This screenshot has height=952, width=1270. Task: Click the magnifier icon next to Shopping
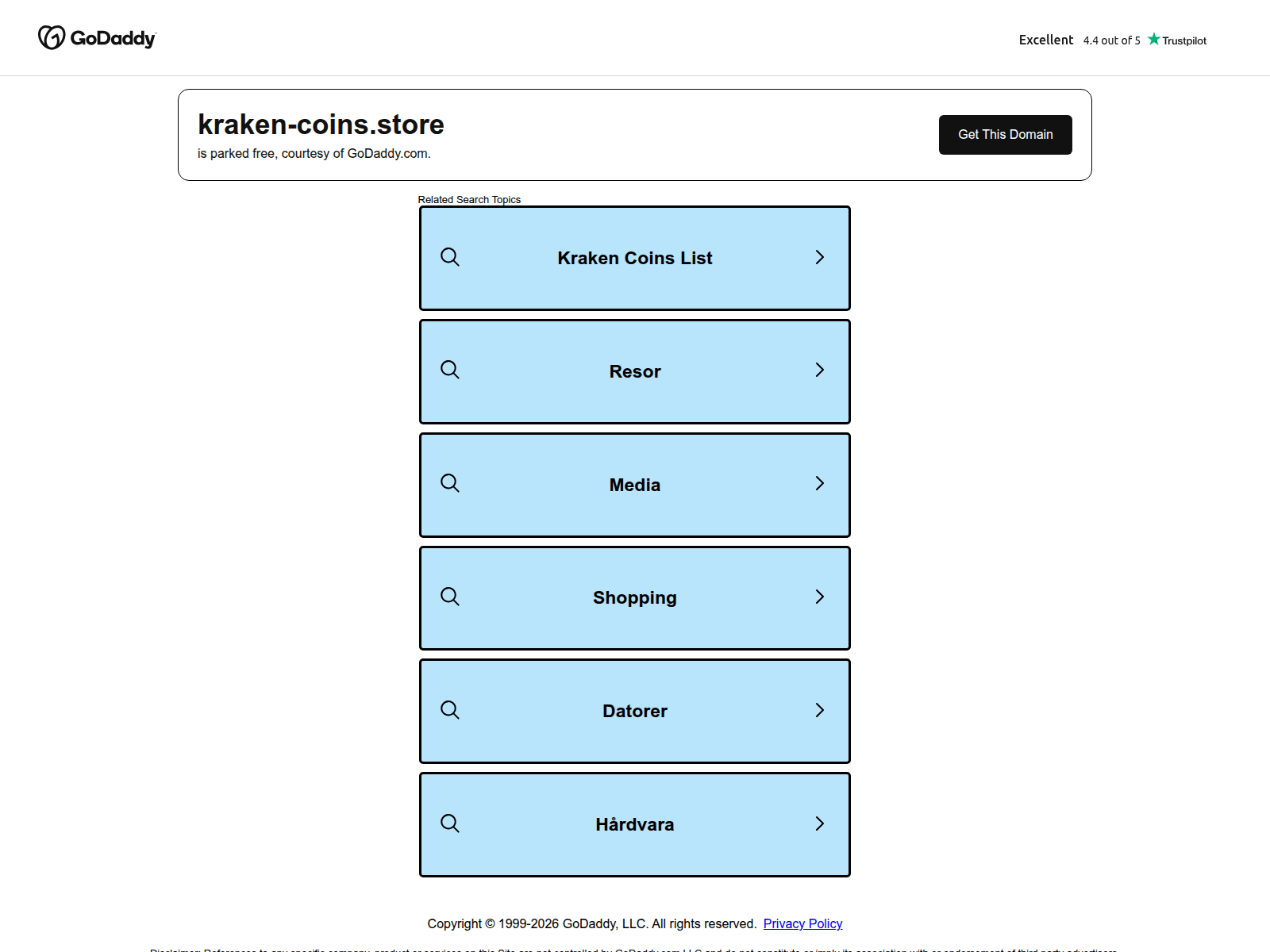(450, 597)
